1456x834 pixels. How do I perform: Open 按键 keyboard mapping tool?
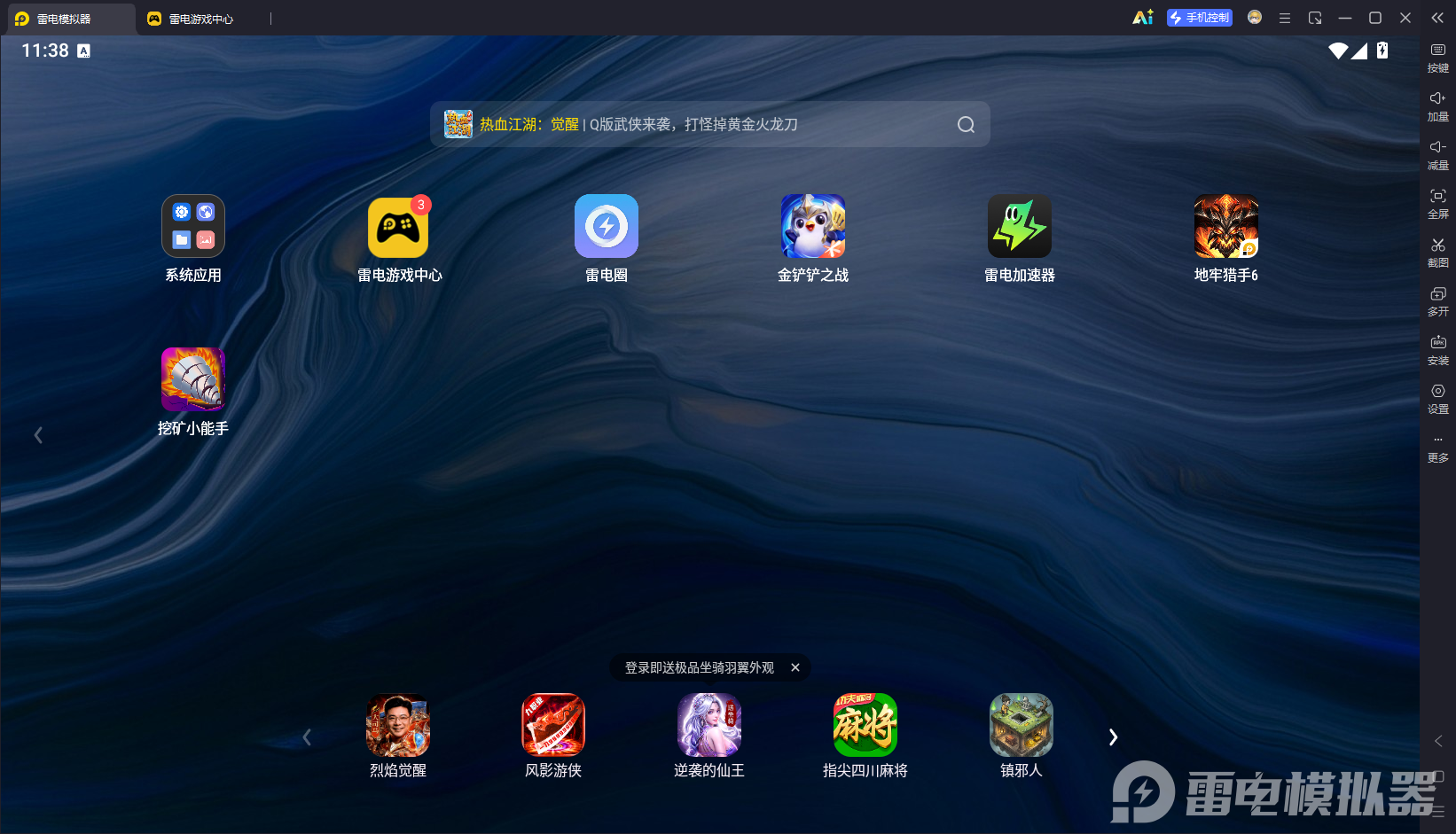click(x=1438, y=58)
